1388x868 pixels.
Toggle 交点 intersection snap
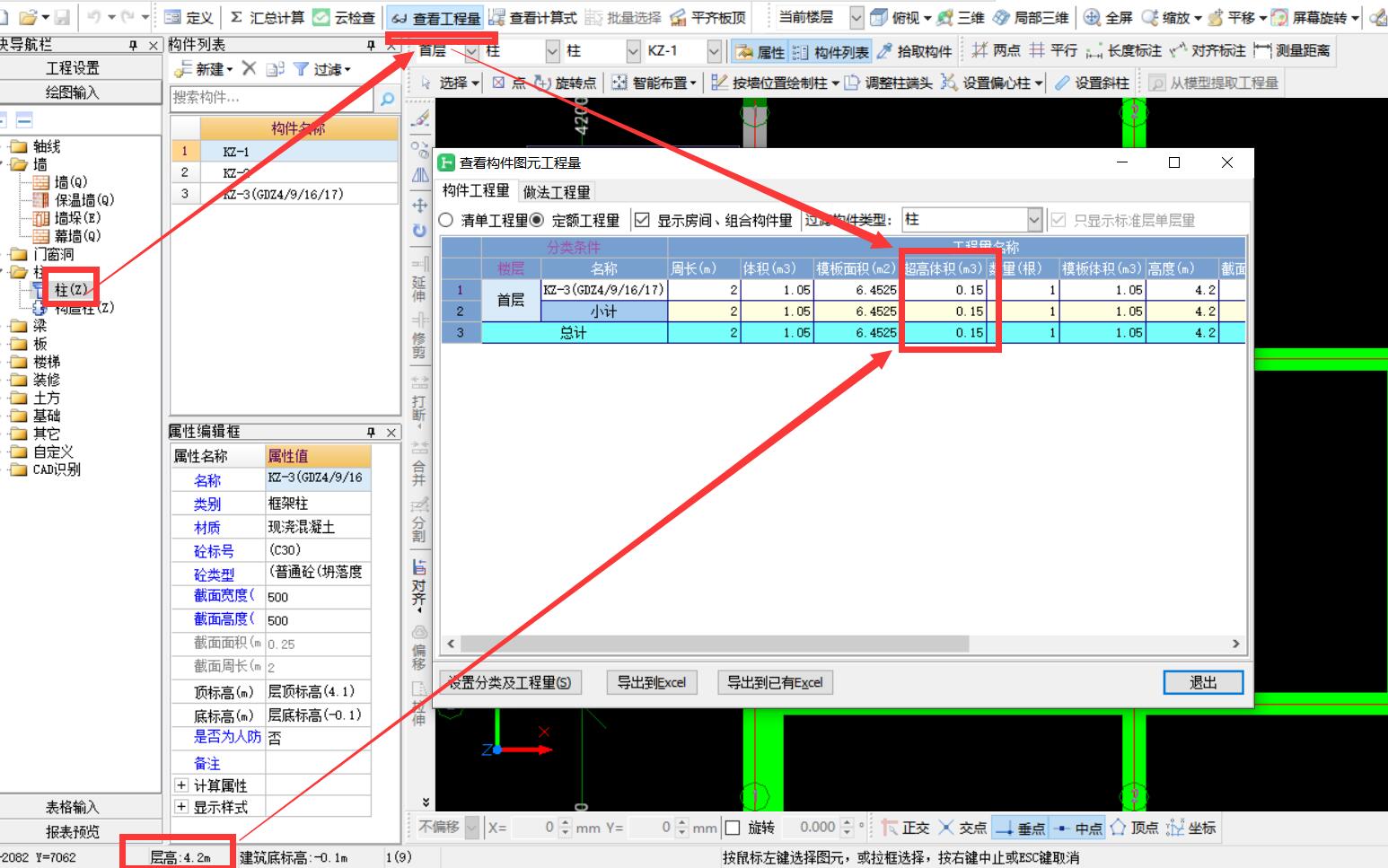[x=962, y=828]
